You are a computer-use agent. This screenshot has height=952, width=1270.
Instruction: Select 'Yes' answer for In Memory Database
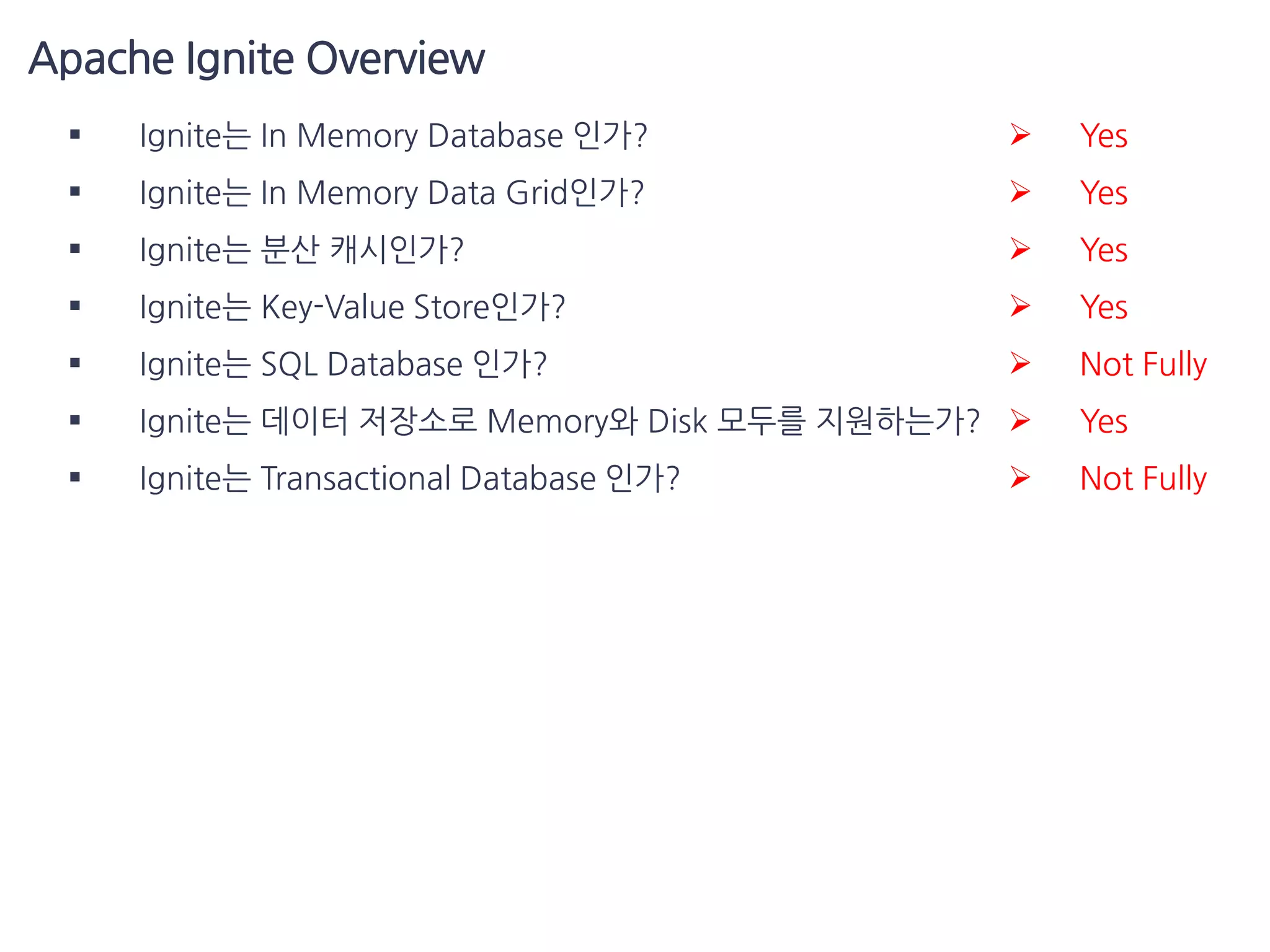tap(1103, 135)
